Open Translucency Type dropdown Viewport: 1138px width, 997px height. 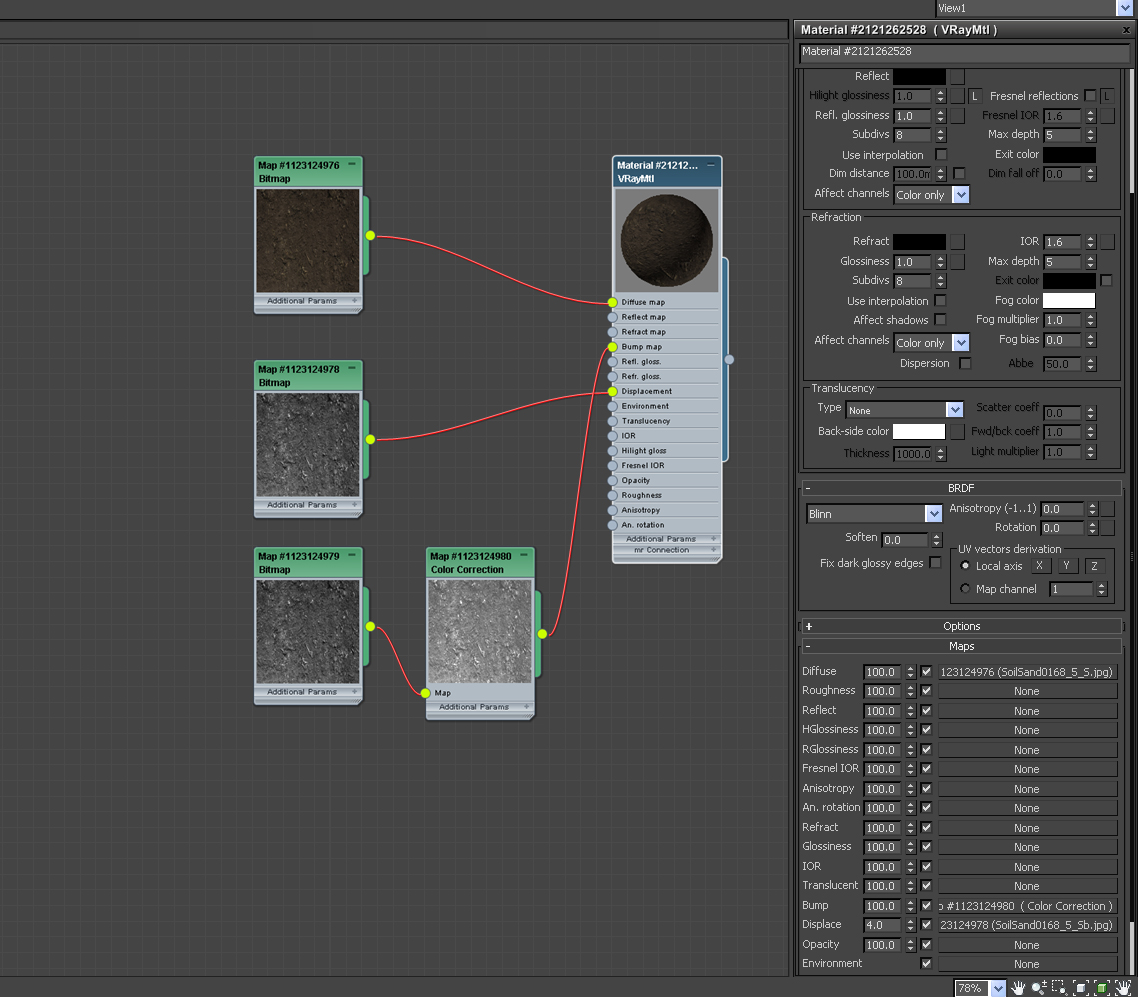[954, 410]
